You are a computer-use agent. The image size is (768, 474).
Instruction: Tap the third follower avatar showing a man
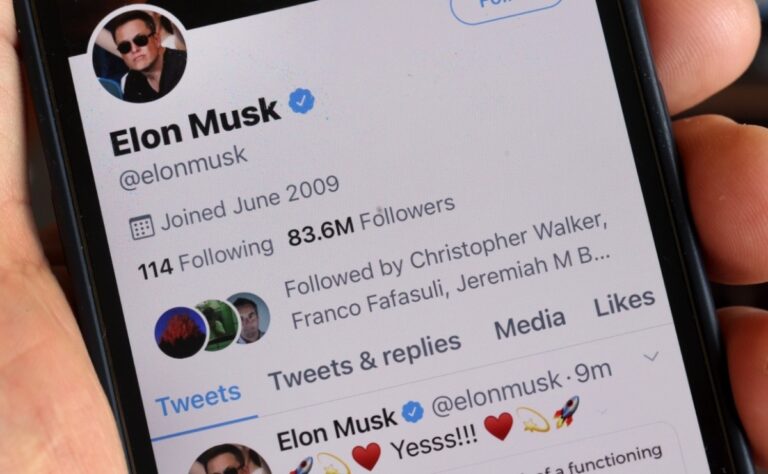coord(250,317)
